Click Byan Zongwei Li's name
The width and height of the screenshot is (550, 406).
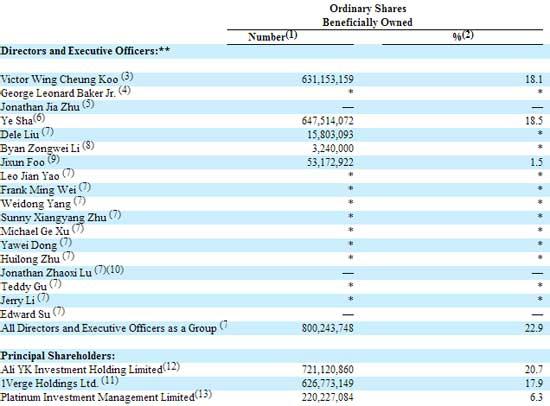coord(40,148)
